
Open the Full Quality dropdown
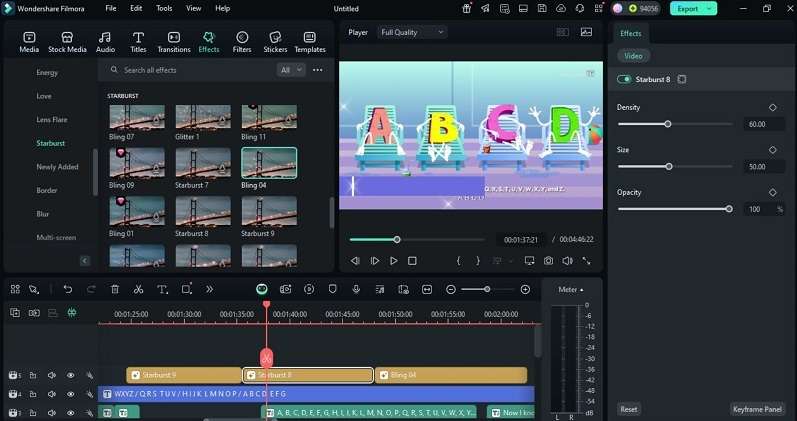pyautogui.click(x=412, y=33)
